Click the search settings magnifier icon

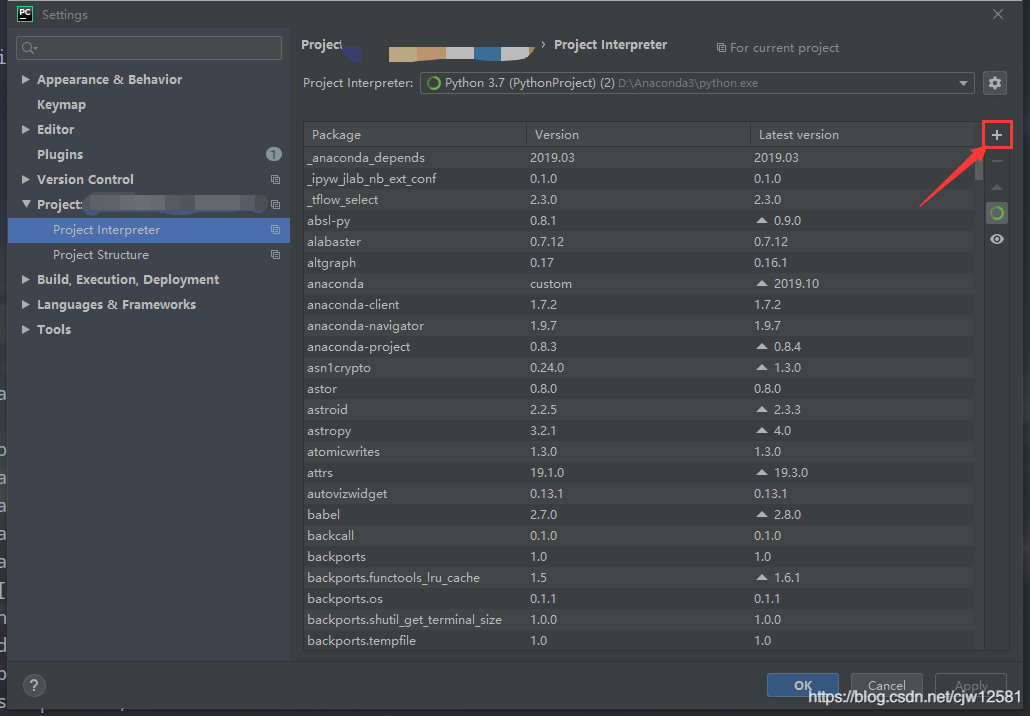coord(29,48)
